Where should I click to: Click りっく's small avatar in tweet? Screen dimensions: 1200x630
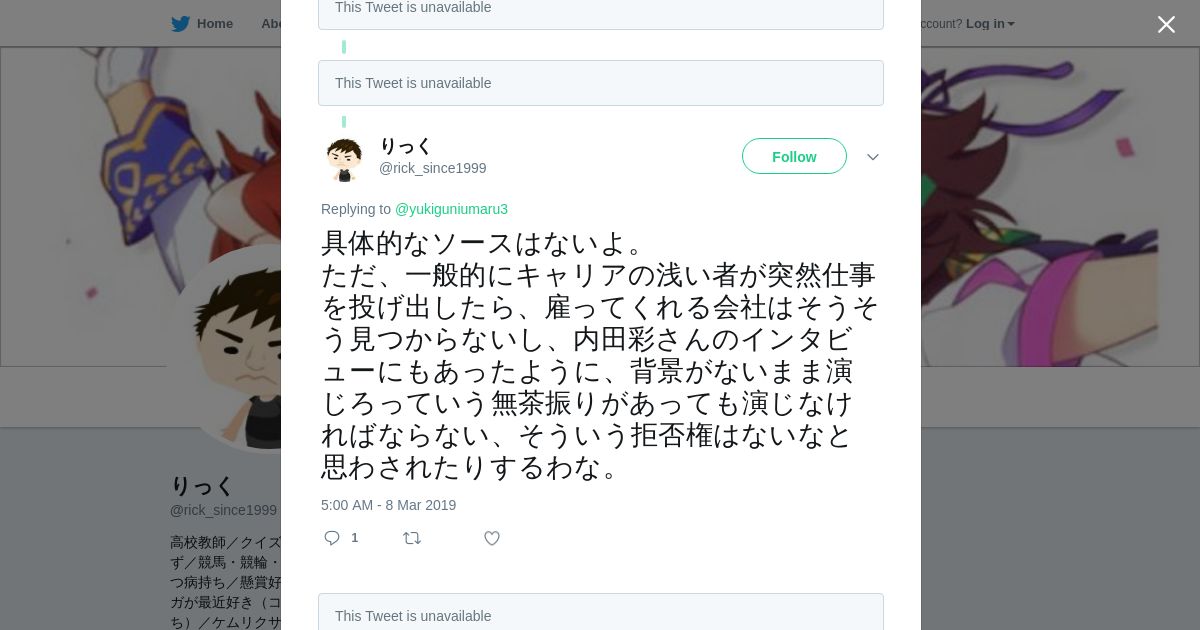[x=344, y=159]
